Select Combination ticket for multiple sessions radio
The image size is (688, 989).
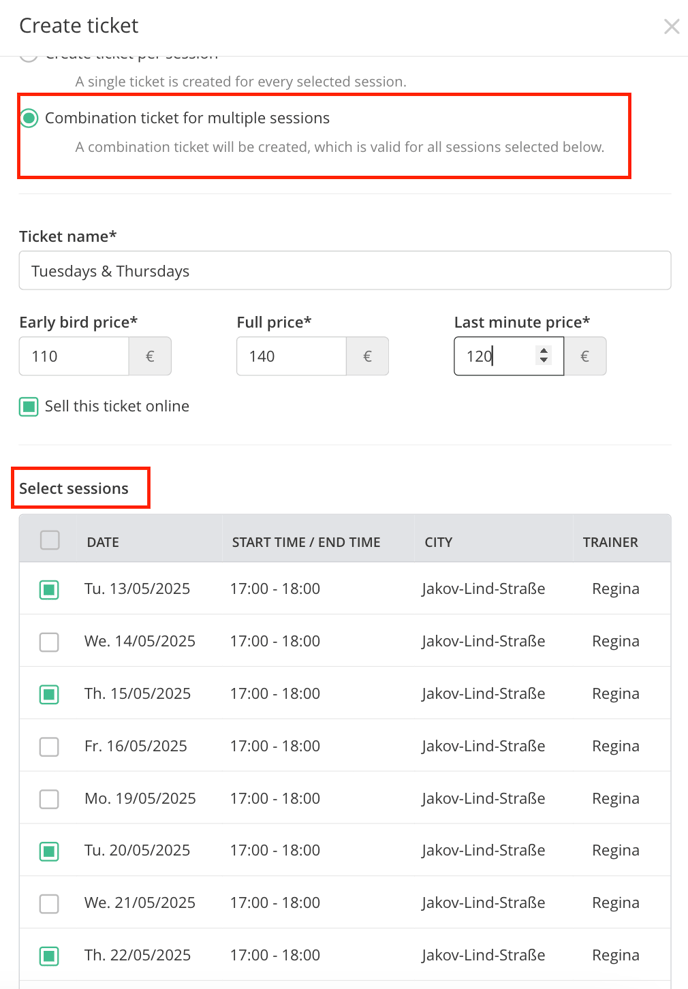coord(29,118)
